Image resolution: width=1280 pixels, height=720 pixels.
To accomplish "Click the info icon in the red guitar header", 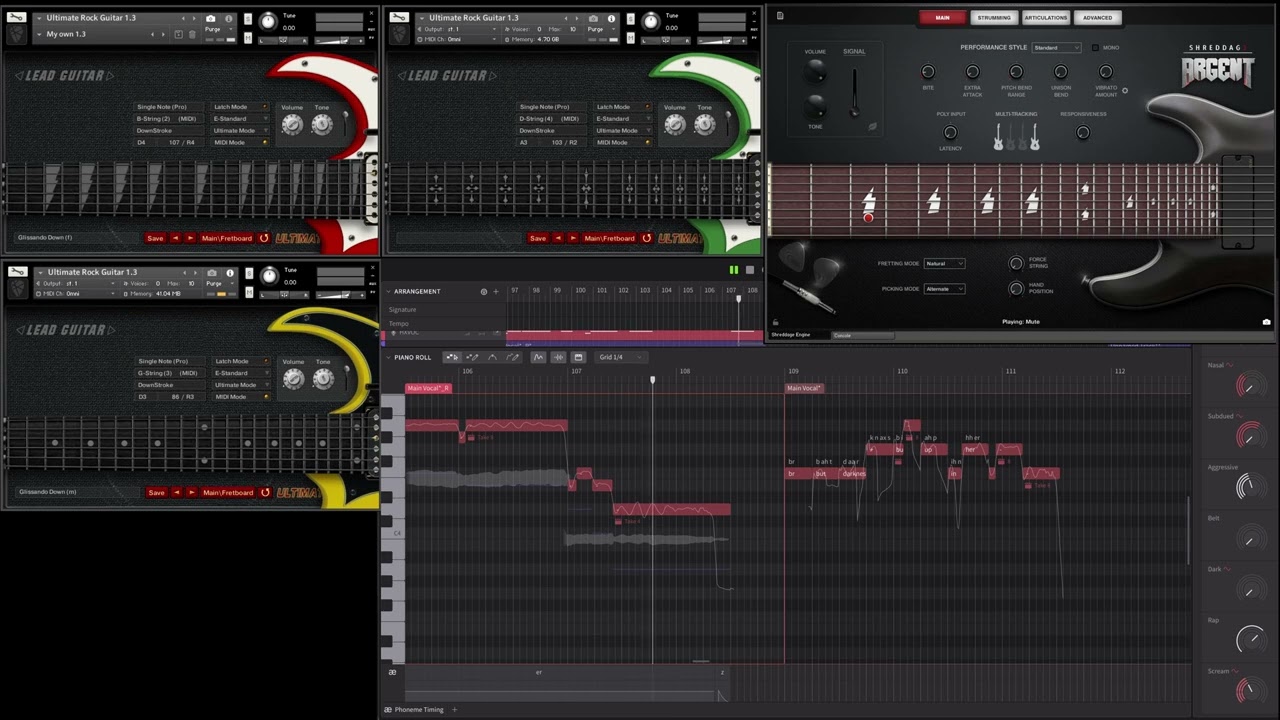I will pyautogui.click(x=228, y=18).
